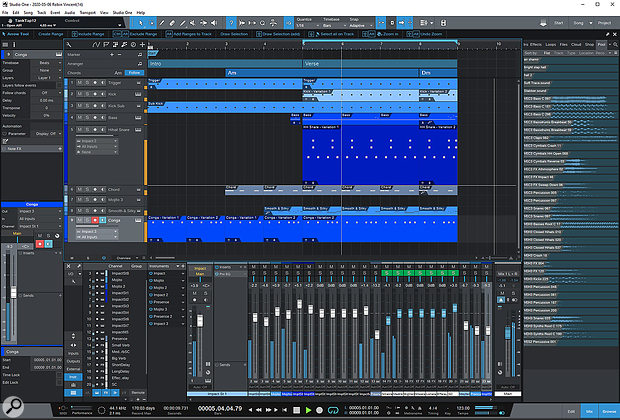620x420 pixels.
Task: Click the Verse arranger section
Action: [x=380, y=63]
